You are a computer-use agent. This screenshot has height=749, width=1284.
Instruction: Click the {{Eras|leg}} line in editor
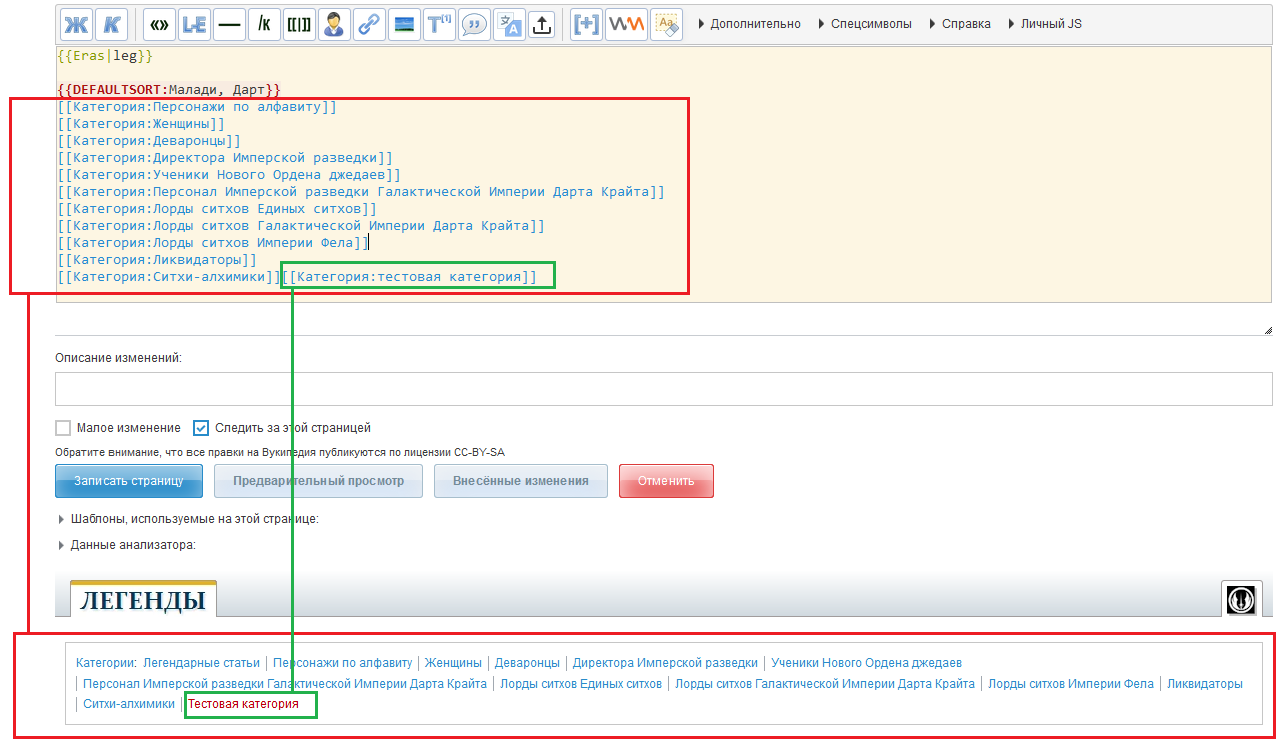[105, 56]
